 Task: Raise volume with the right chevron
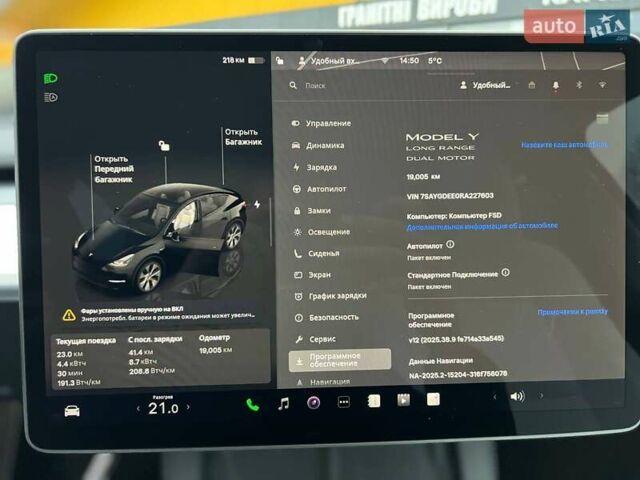pyautogui.click(x=541, y=396)
